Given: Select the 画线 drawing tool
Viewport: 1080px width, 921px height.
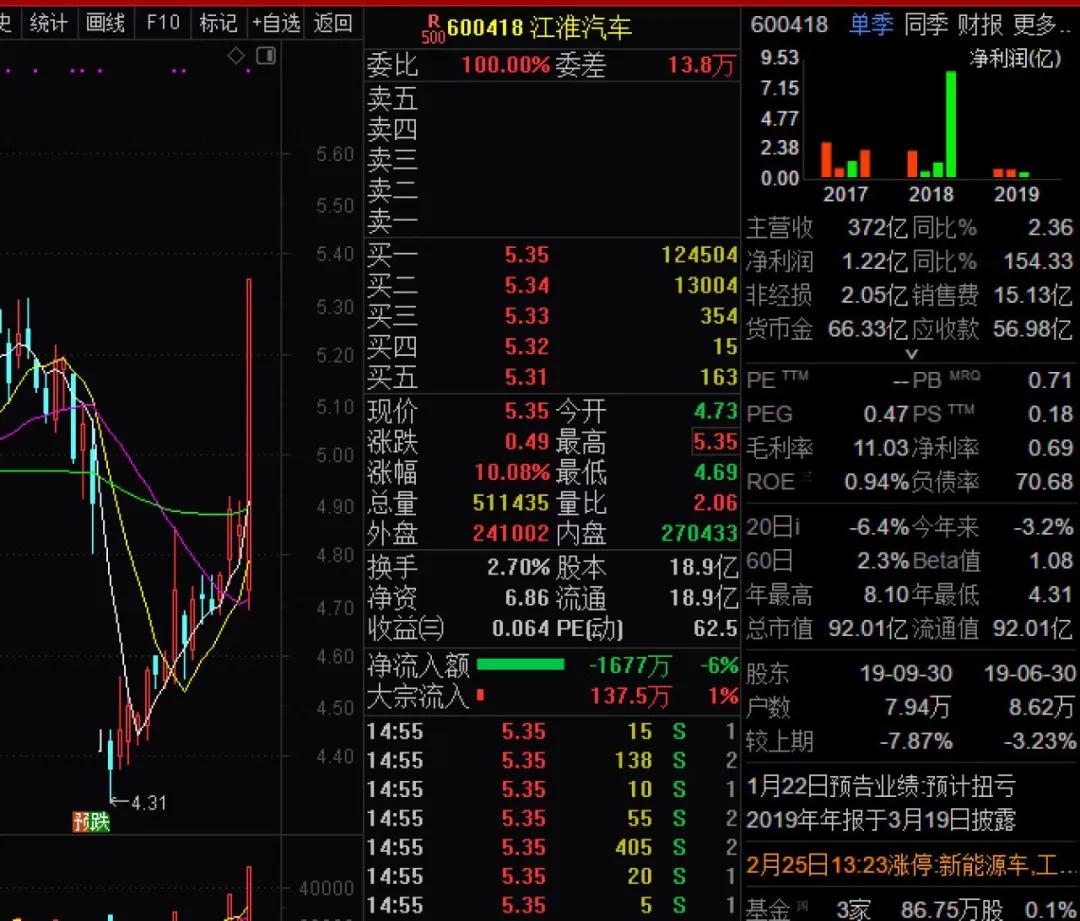Looking at the screenshot, I should pyautogui.click(x=105, y=23).
